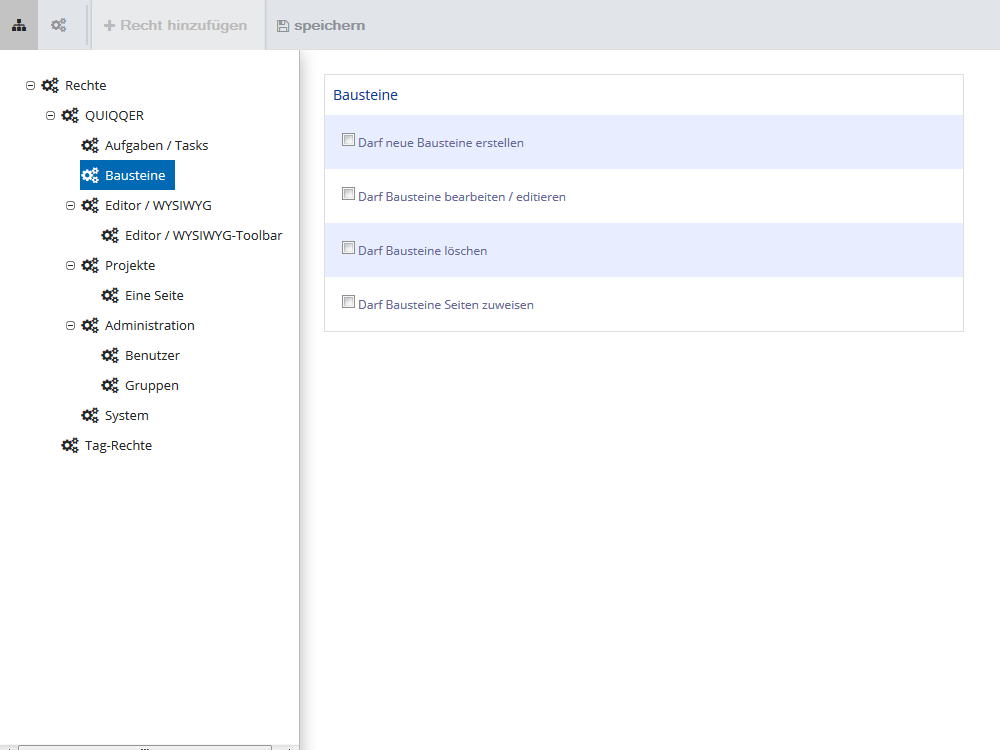Select the gear icon beside Gruppen
Screen dimensions: 1000x750
click(110, 385)
